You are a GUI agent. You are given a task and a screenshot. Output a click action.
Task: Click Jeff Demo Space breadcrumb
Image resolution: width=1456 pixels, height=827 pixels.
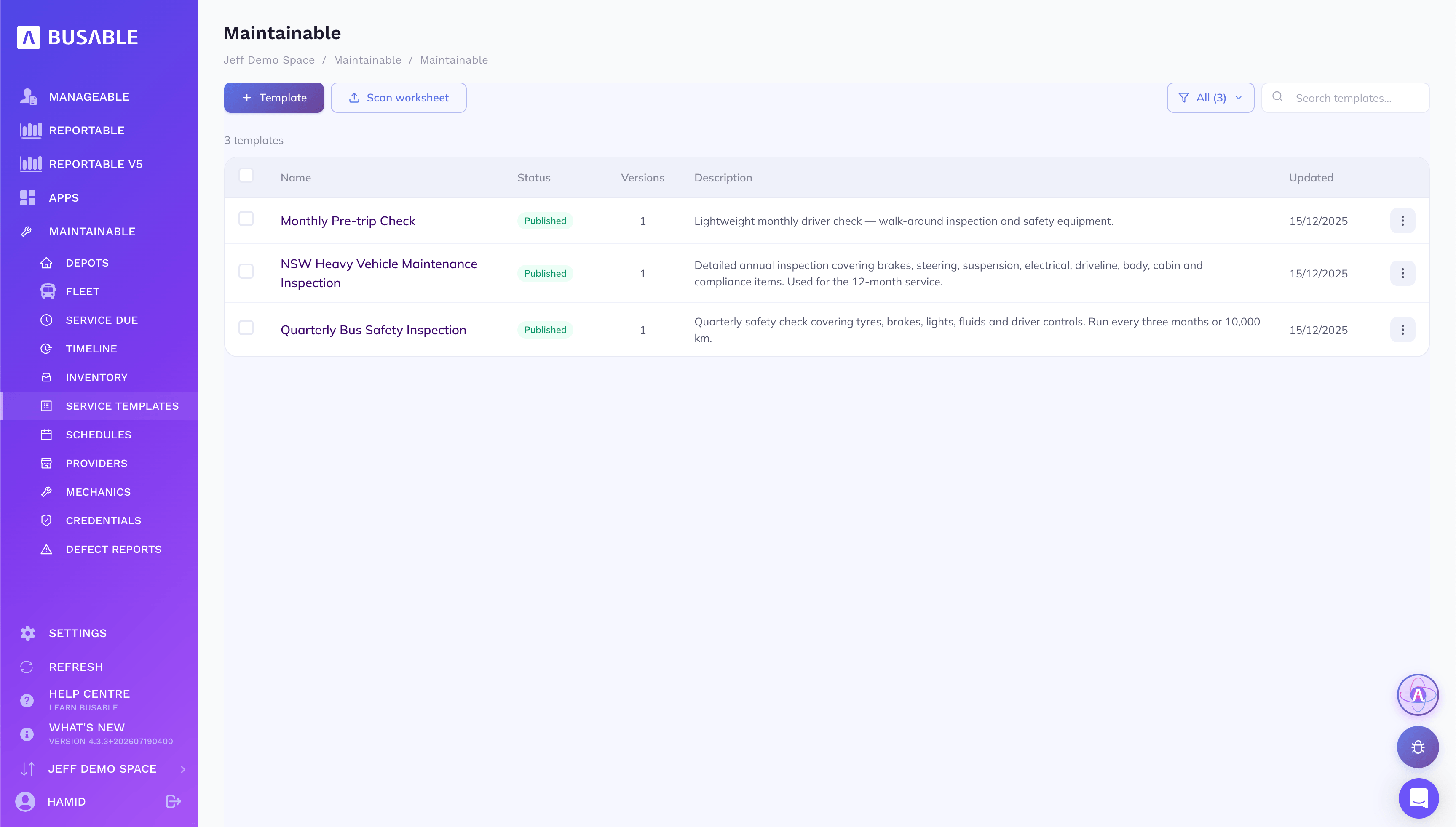(269, 60)
